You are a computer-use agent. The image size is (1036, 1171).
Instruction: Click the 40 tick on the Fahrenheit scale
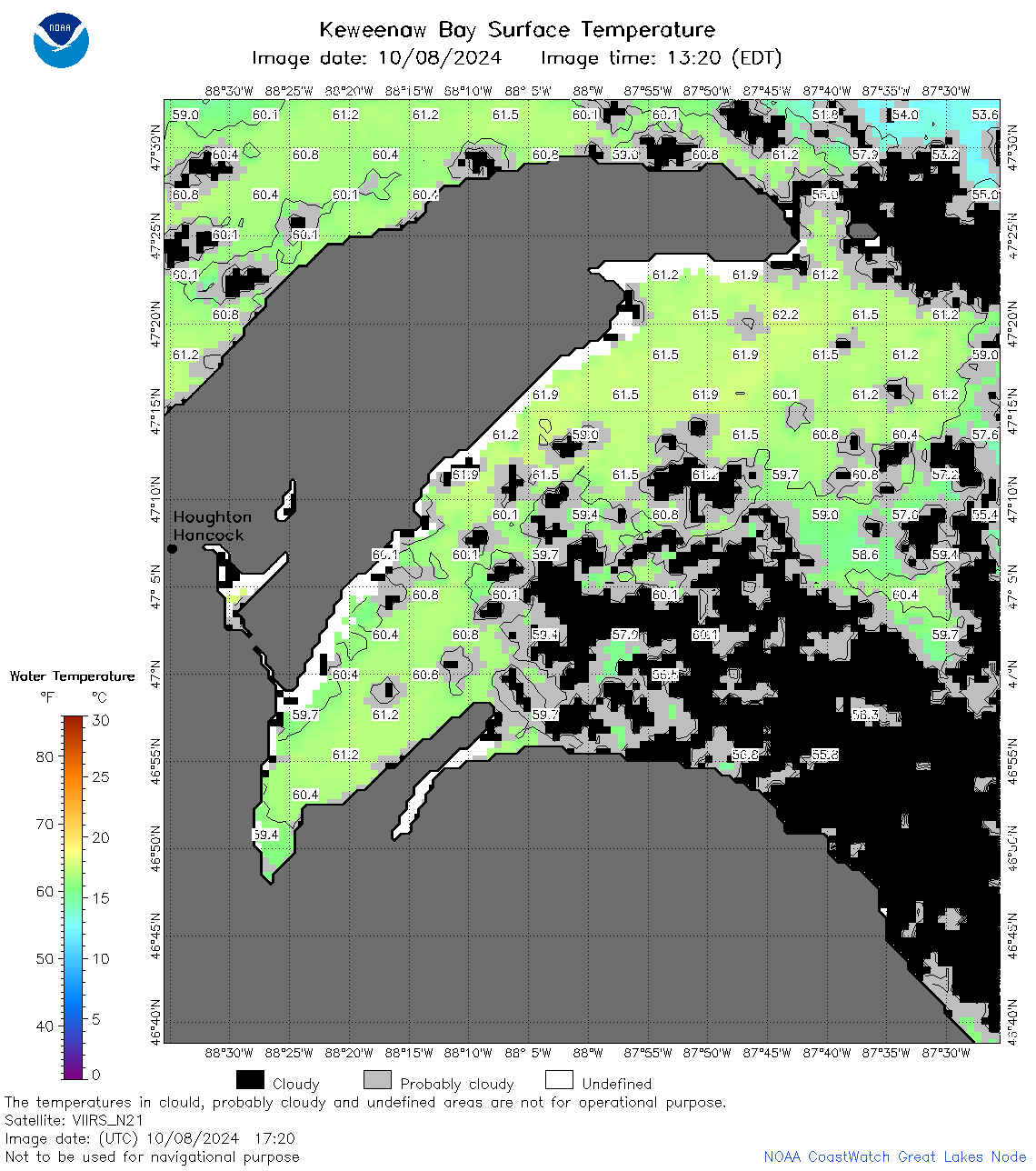point(45,1026)
